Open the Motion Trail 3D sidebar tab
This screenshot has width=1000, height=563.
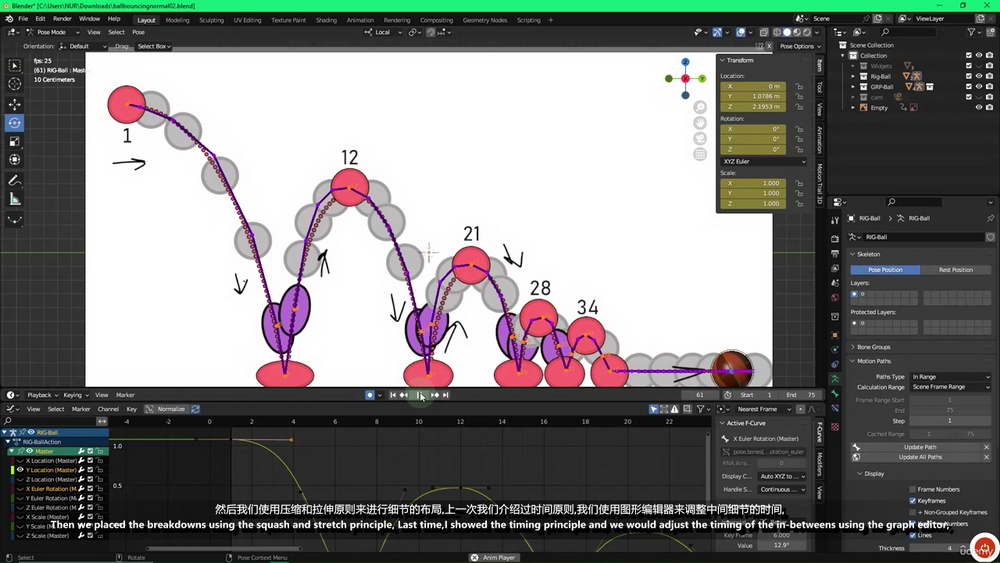[820, 184]
